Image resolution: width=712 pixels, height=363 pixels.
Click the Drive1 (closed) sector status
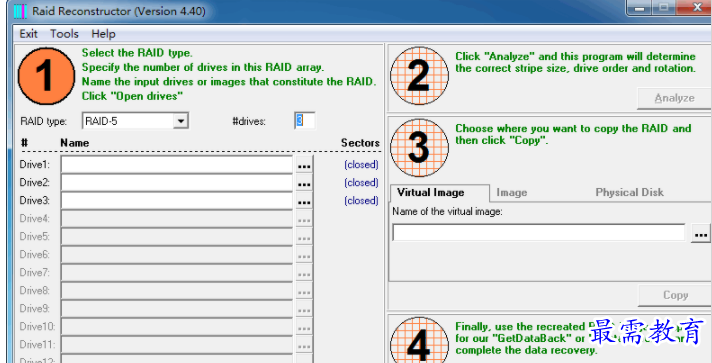pos(361,164)
